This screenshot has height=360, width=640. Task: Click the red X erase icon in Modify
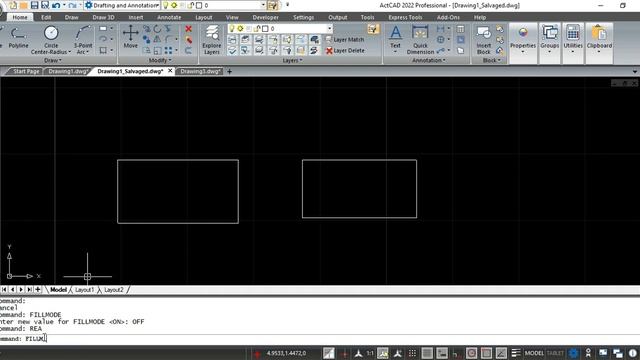(x=188, y=29)
